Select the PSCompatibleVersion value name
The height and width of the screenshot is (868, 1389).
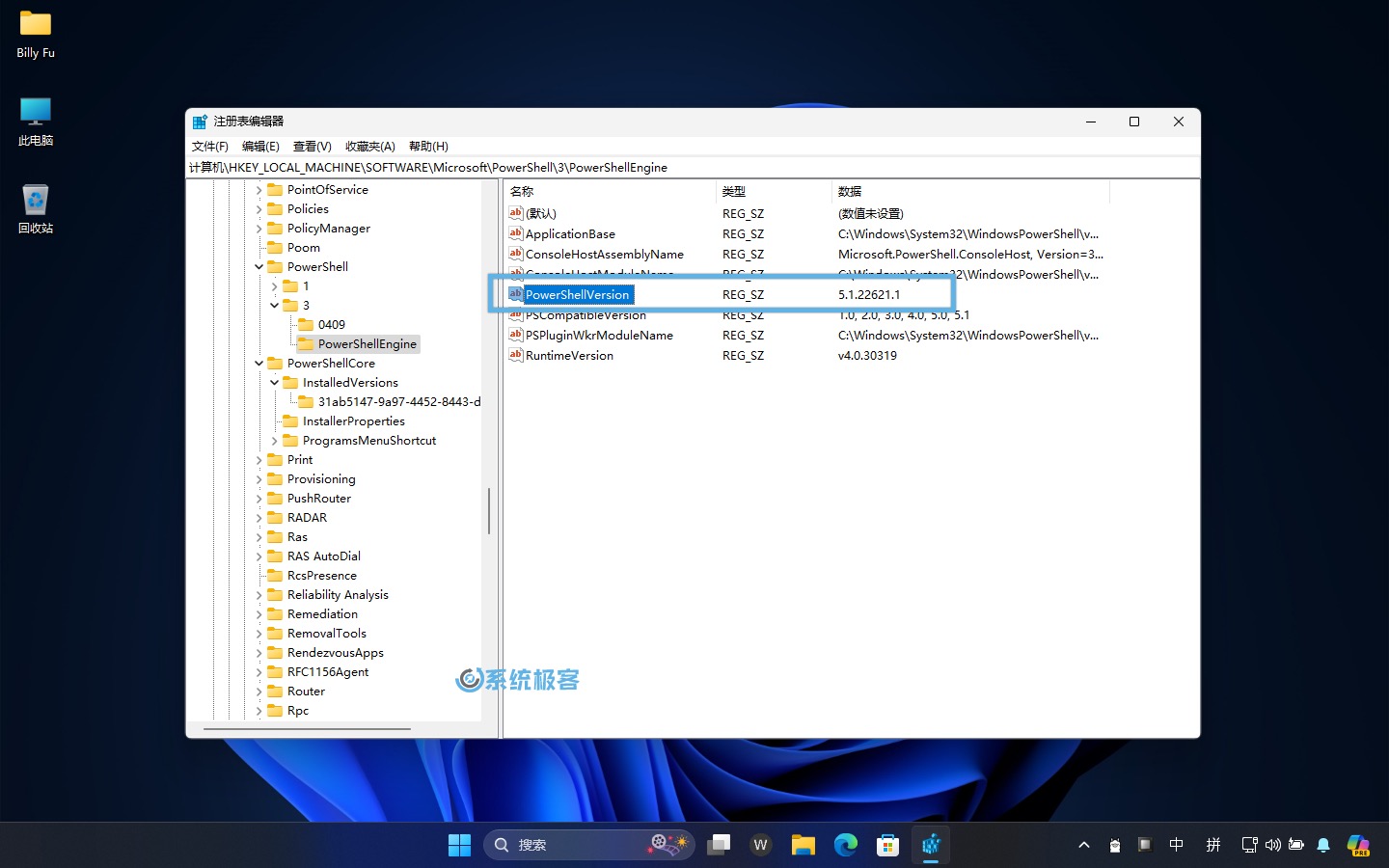586,315
